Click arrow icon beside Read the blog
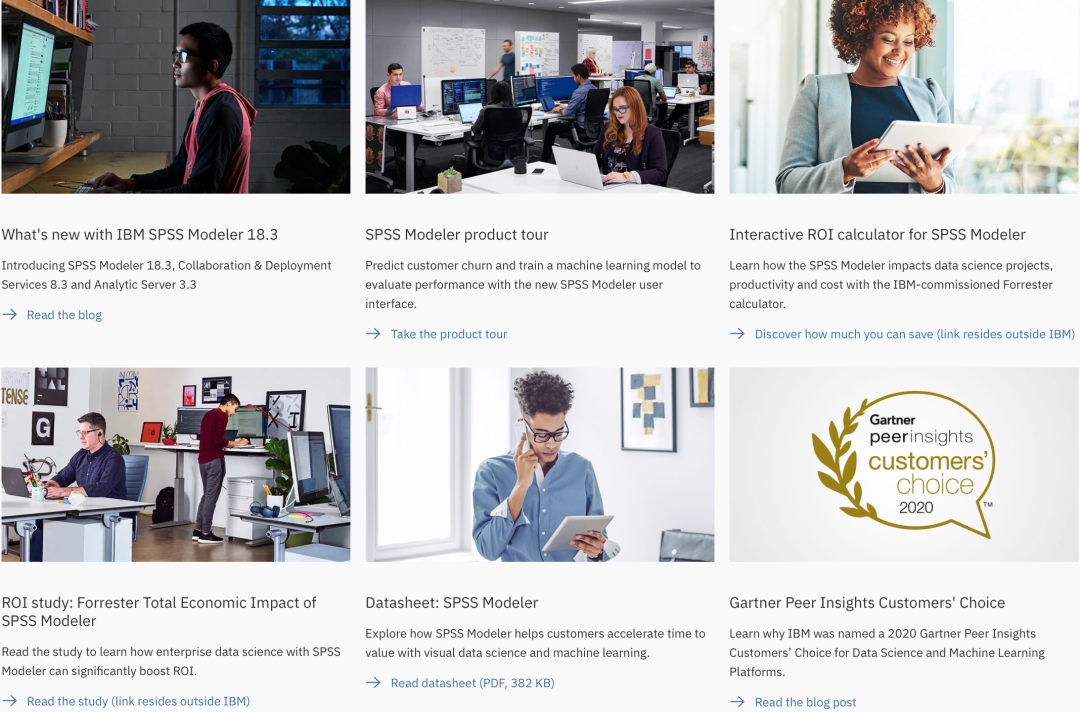 (x=10, y=315)
